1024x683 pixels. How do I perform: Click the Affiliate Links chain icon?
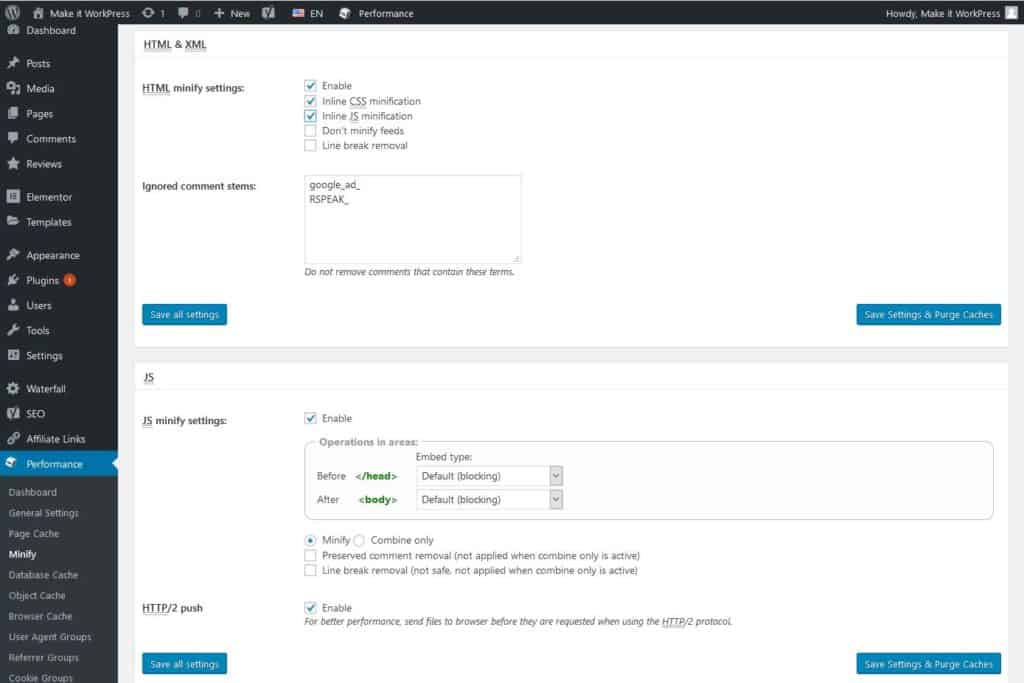coord(13,439)
